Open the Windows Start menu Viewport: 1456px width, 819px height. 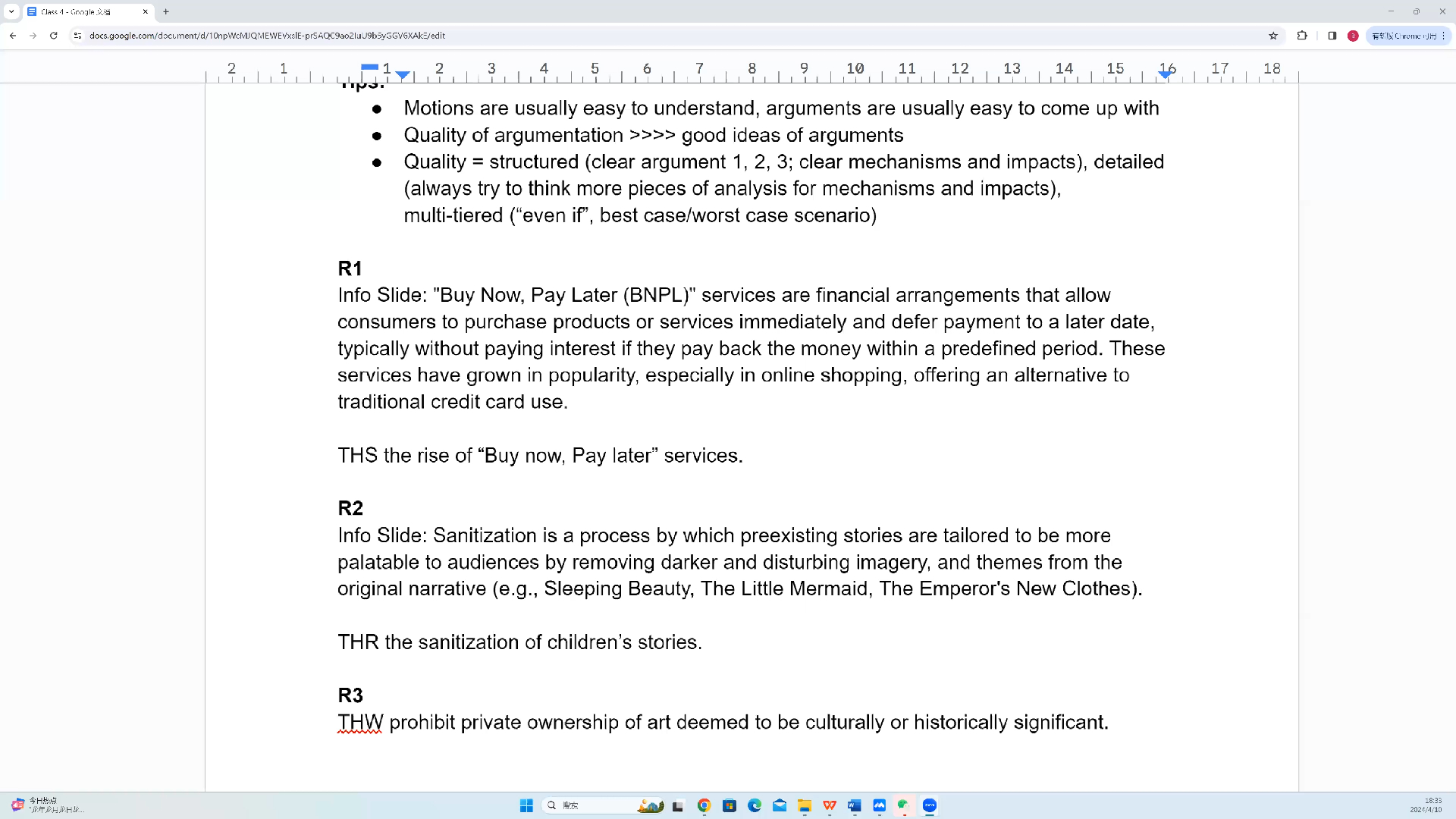point(526,805)
